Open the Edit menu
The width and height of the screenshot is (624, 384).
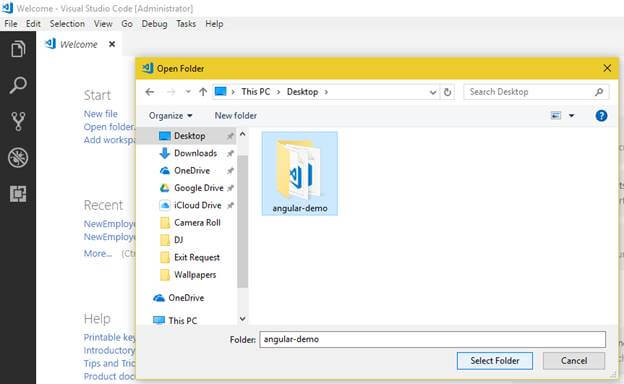pyautogui.click(x=33, y=24)
